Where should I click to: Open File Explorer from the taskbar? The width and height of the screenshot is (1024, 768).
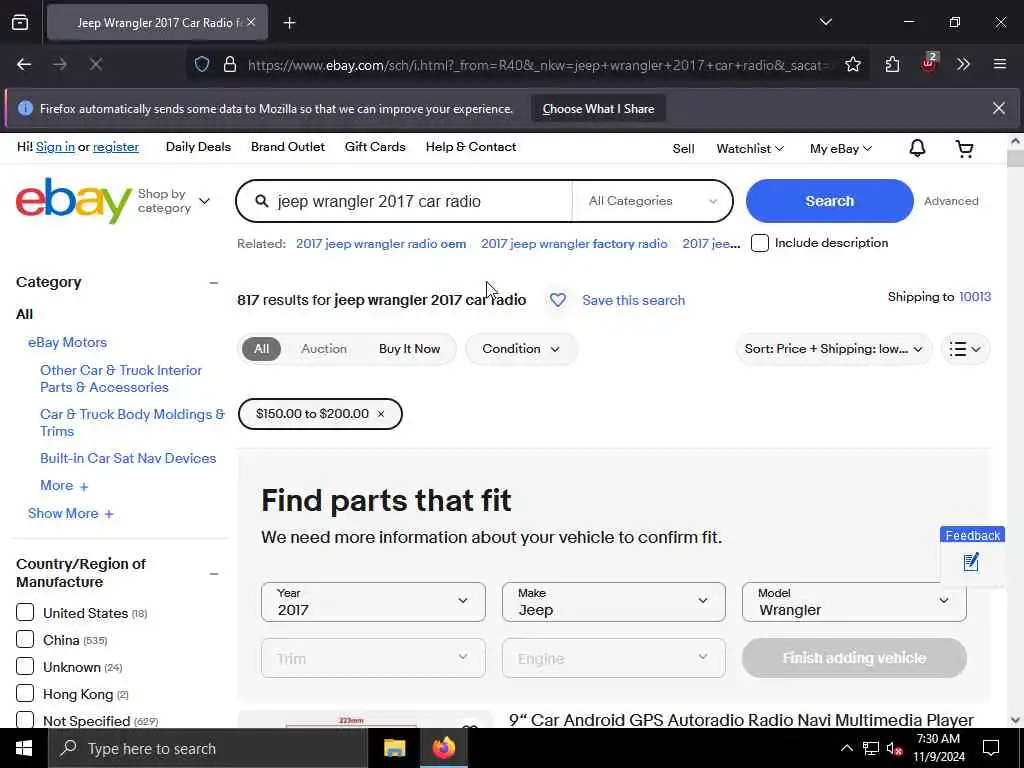pyautogui.click(x=394, y=748)
